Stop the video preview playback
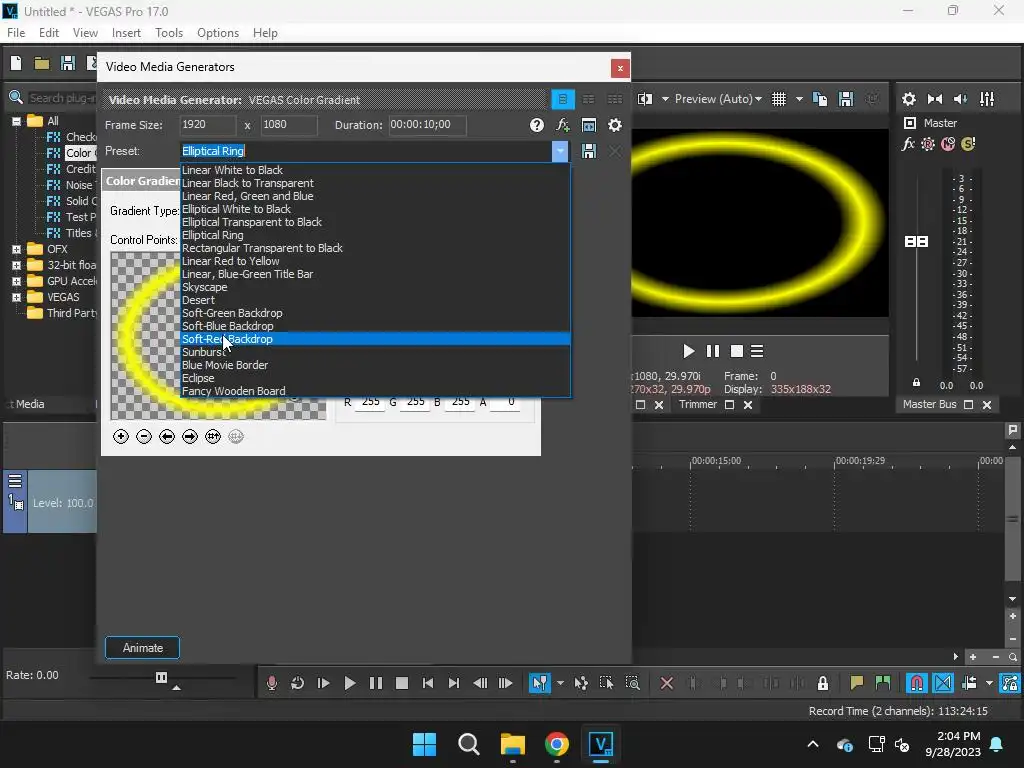Image resolution: width=1024 pixels, height=768 pixels. 737,352
